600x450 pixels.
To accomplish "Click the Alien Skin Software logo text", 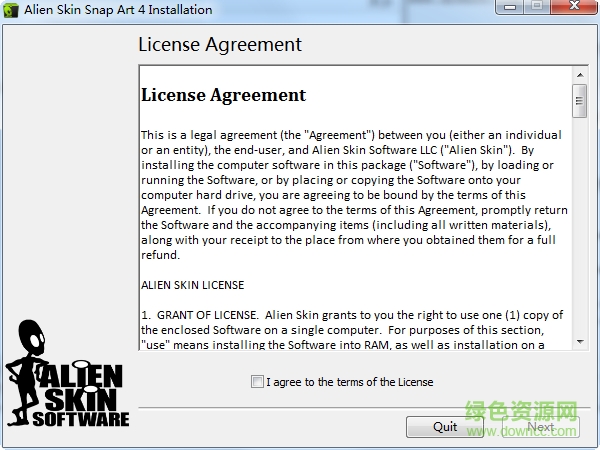I will [82, 395].
